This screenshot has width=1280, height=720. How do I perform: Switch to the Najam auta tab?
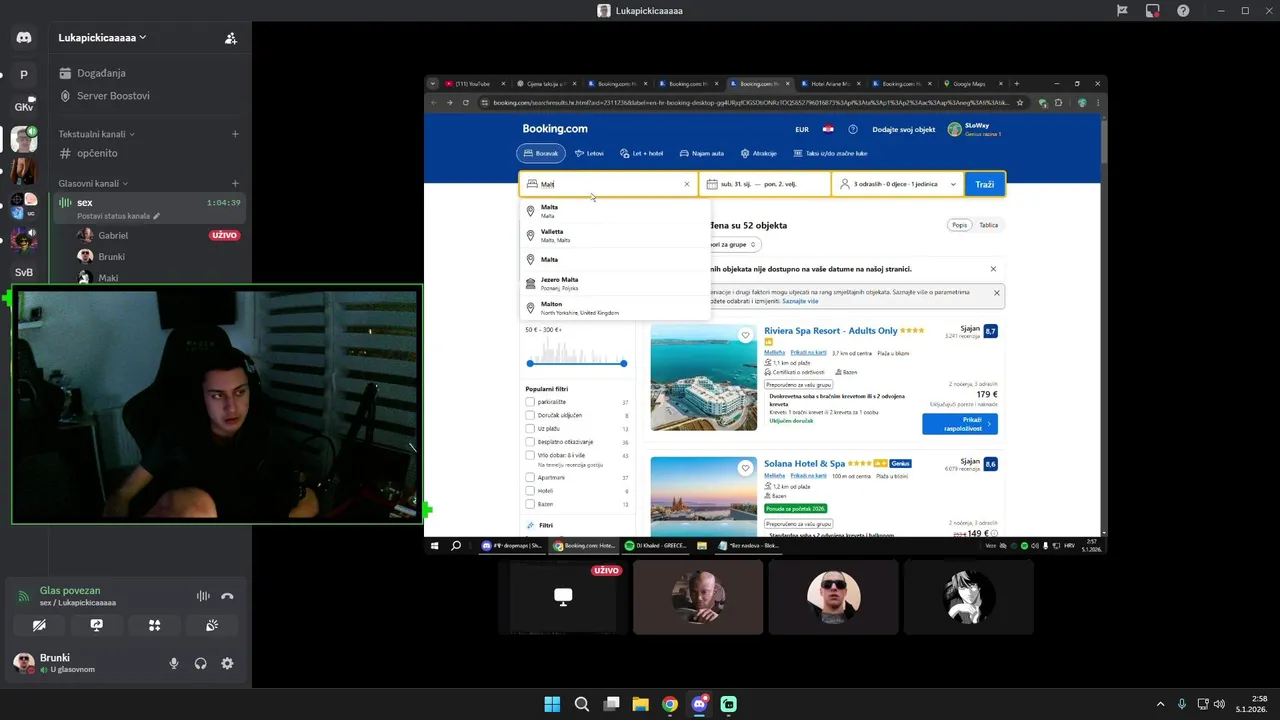coord(701,153)
